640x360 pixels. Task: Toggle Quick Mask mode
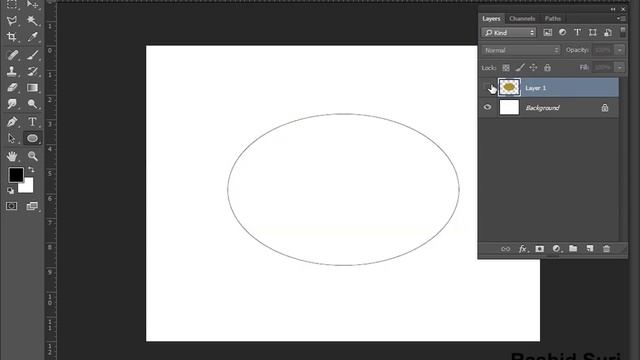[x=12, y=206]
